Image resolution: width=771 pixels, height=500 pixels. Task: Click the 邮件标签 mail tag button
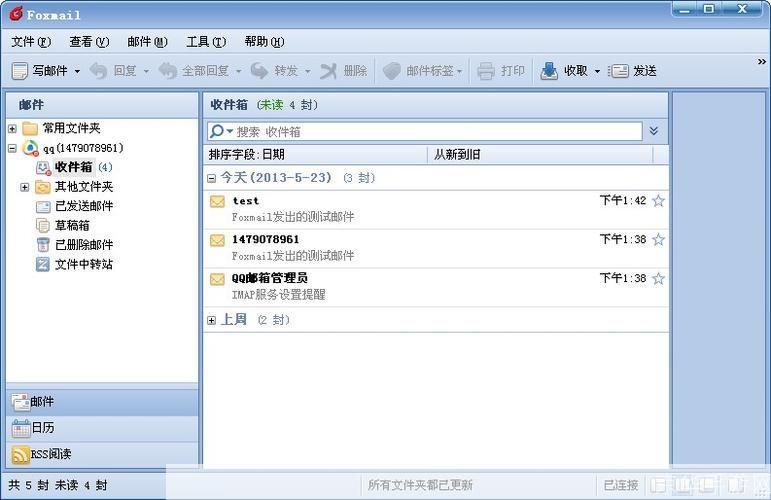click(422, 71)
